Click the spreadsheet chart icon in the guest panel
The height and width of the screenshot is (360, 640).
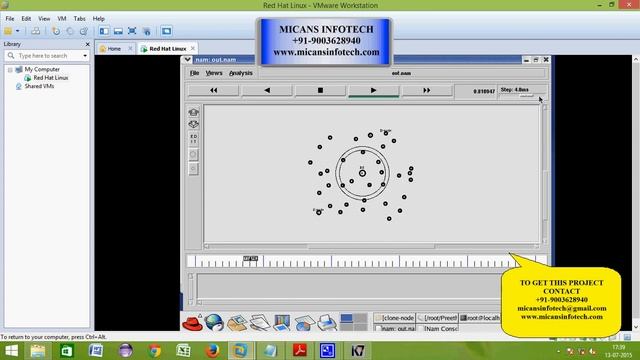coord(304,323)
